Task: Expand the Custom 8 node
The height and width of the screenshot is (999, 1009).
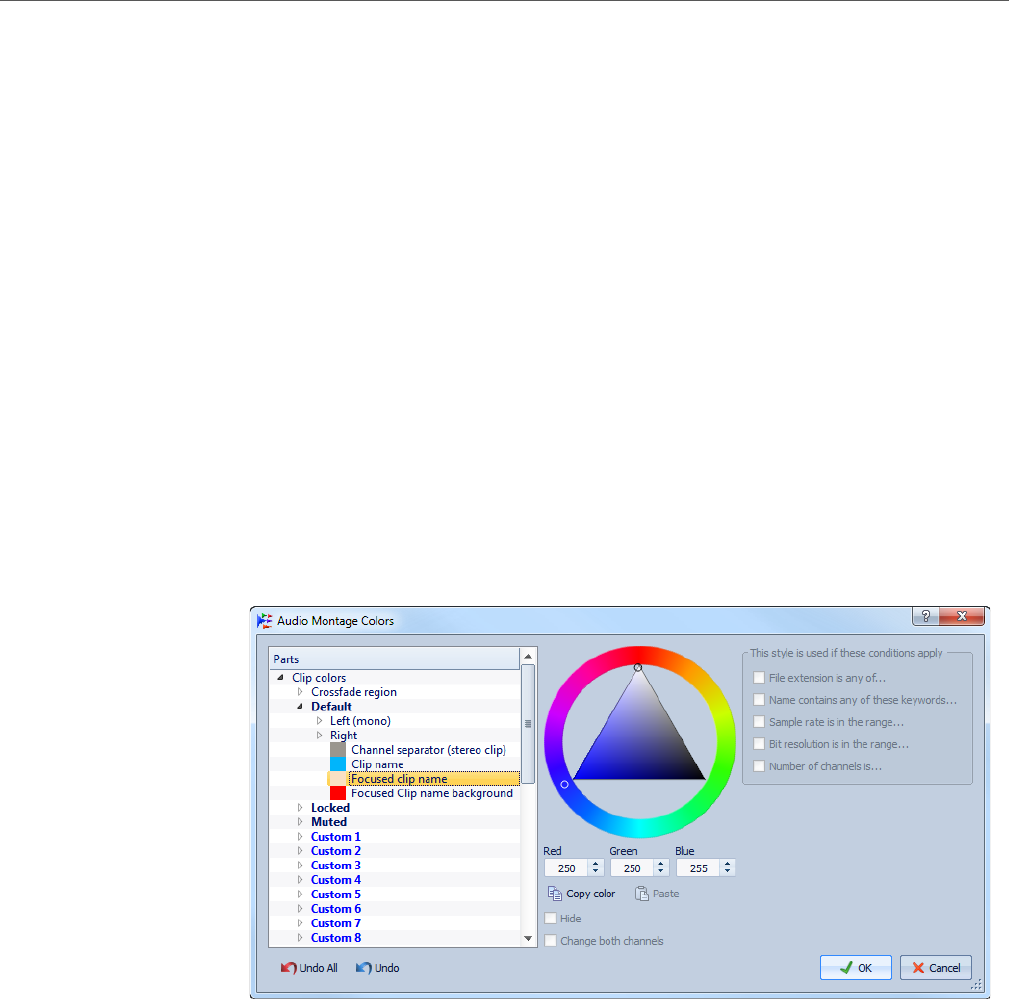Action: 300,938
